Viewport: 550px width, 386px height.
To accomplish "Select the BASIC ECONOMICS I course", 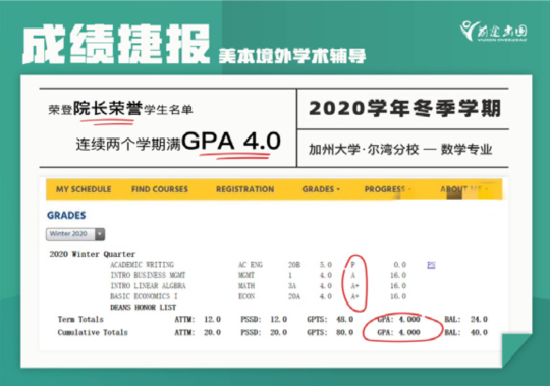I will 144,296.
